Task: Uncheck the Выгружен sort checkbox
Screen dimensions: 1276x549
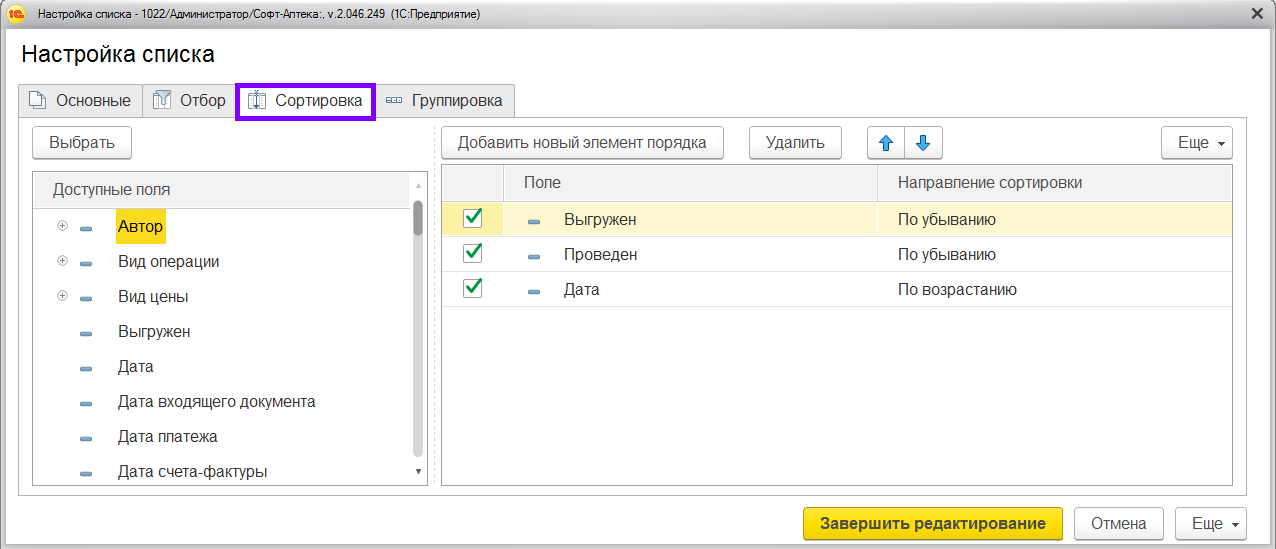Action: [473, 218]
